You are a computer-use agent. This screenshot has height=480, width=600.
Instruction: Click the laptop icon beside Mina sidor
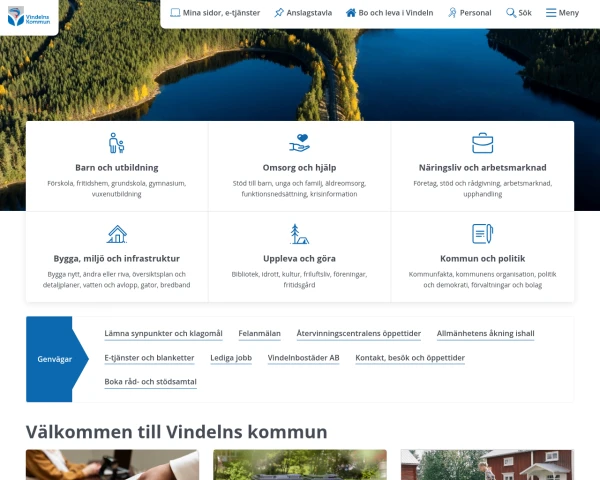pyautogui.click(x=175, y=13)
